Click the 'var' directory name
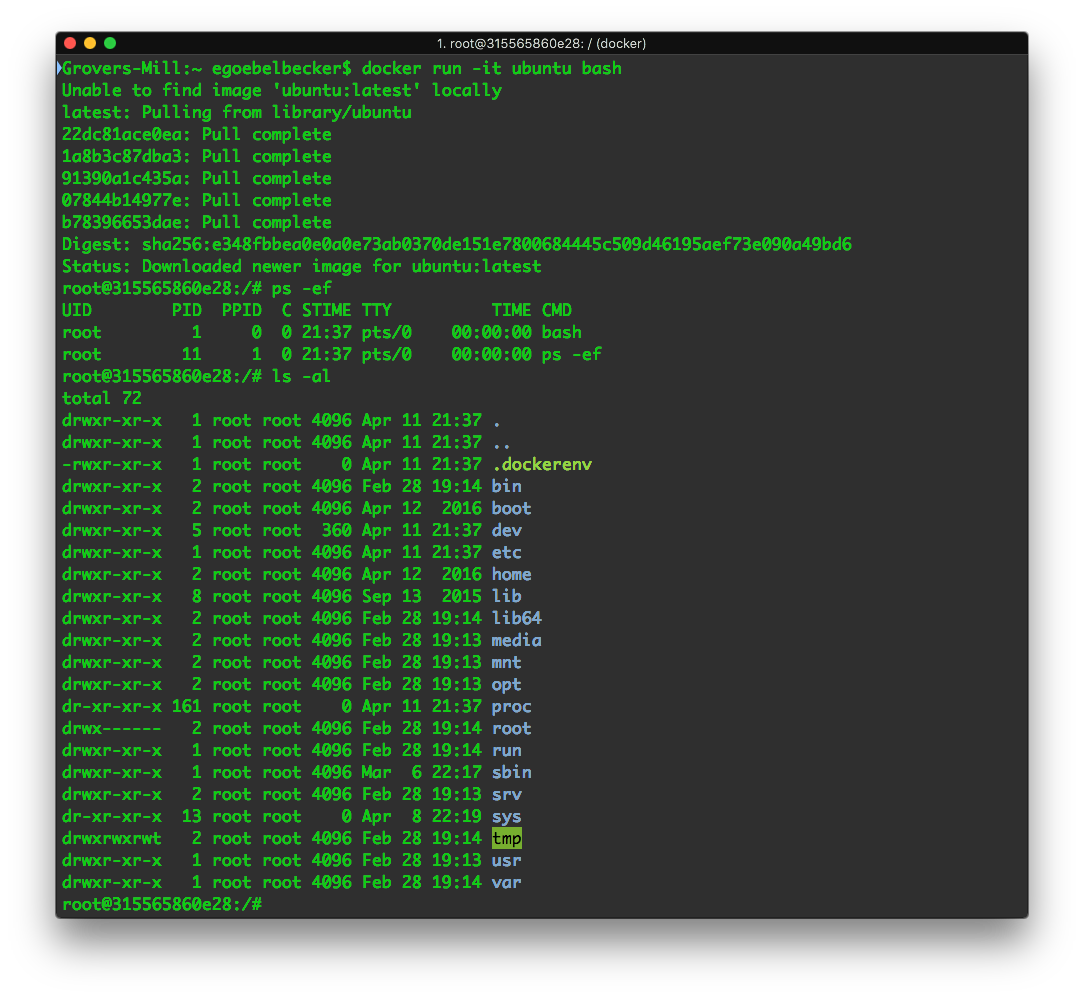Image resolution: width=1084 pixels, height=998 pixels. [507, 883]
